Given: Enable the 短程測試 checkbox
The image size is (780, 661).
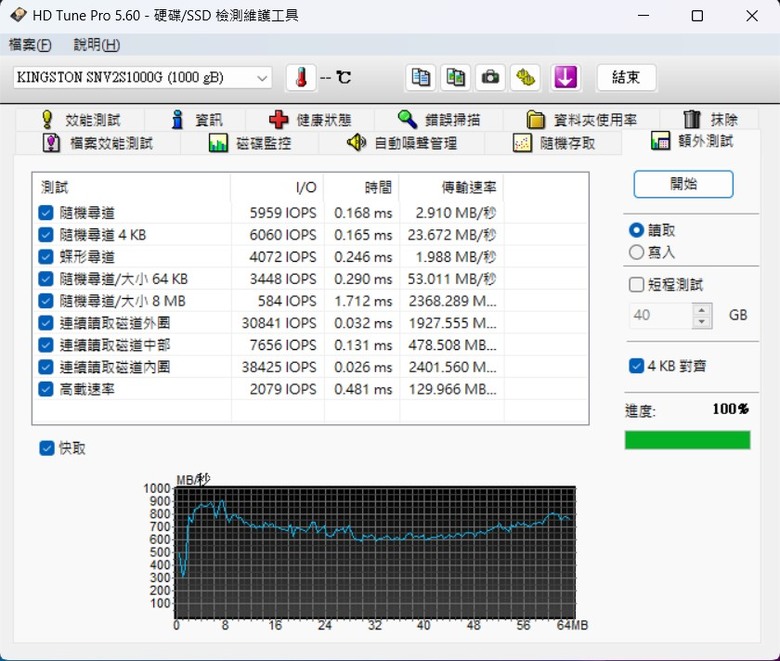Looking at the screenshot, I should (637, 285).
